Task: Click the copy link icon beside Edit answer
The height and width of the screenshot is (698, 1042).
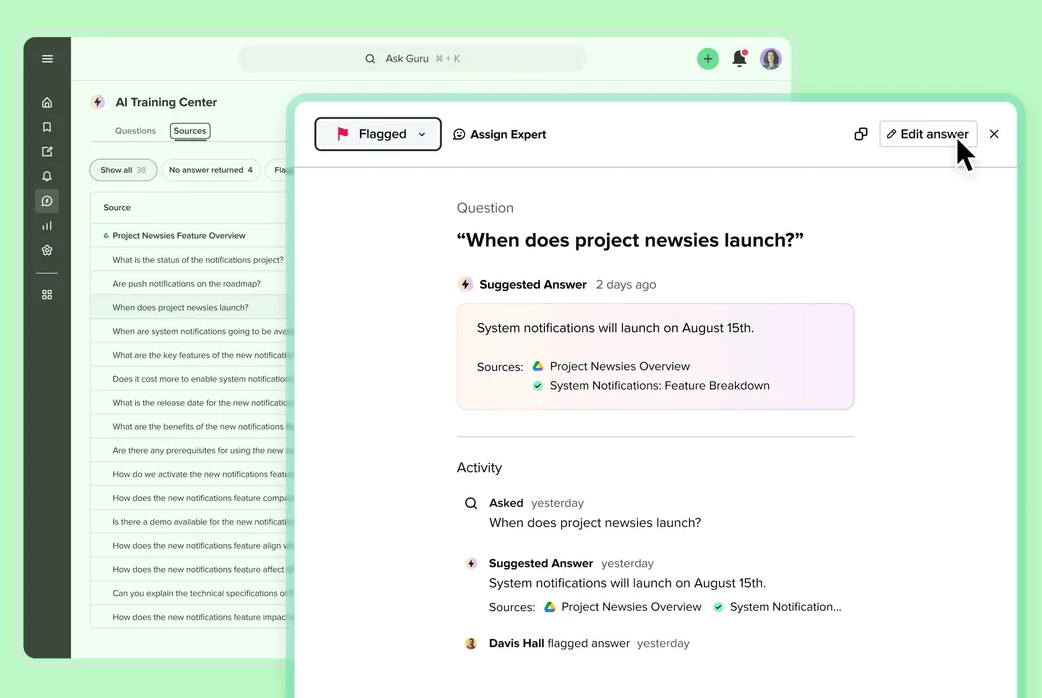Action: point(861,134)
